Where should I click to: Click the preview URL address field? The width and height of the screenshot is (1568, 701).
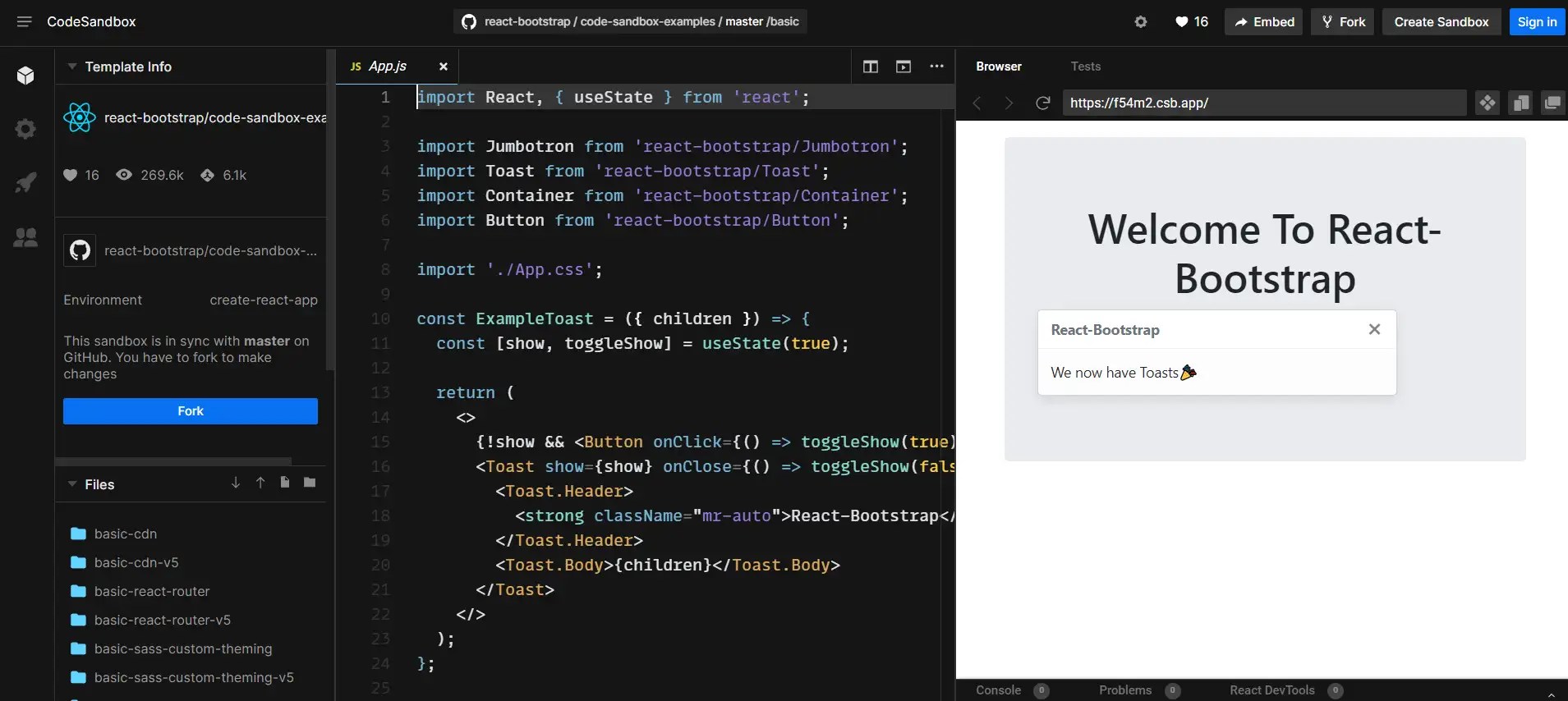(x=1264, y=103)
